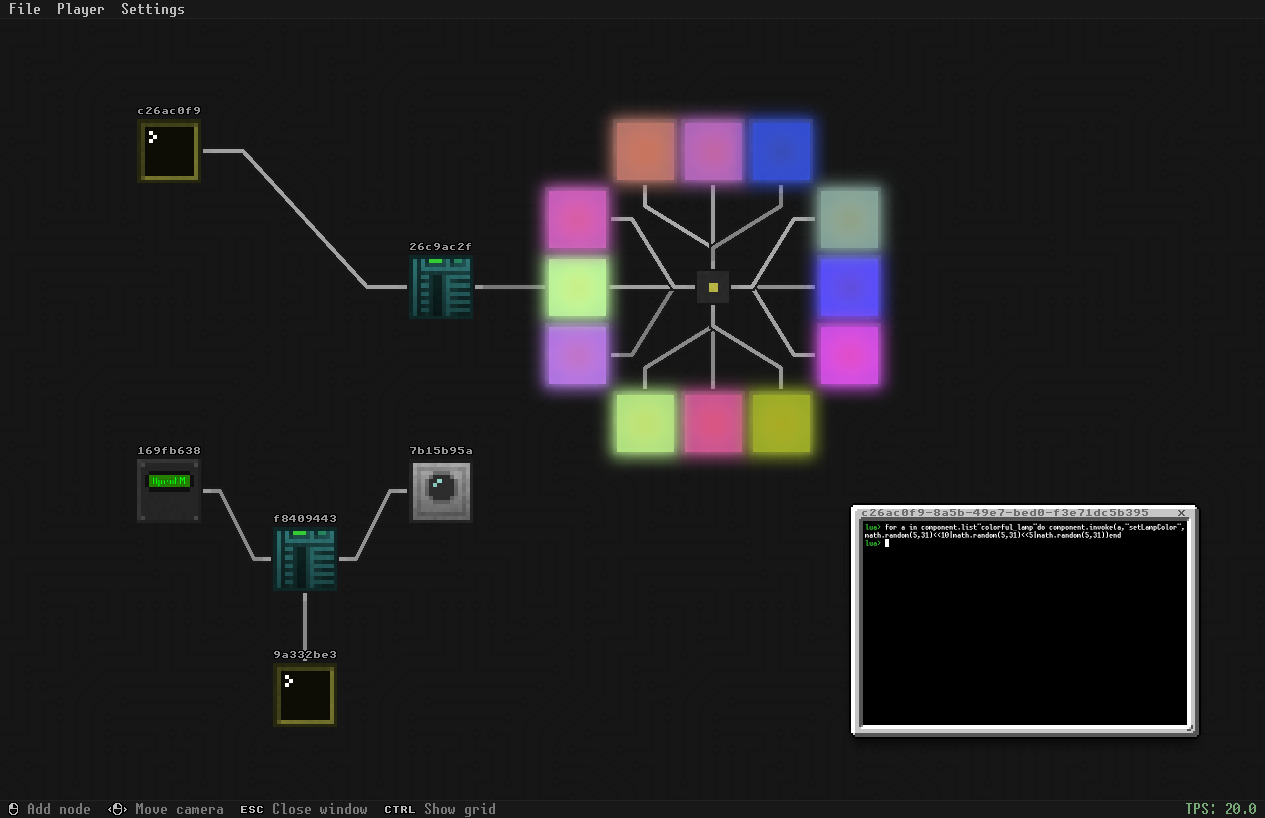Screen dimensions: 1265x818
Task: Select the magenta lamp on lower right side
Action: point(849,355)
